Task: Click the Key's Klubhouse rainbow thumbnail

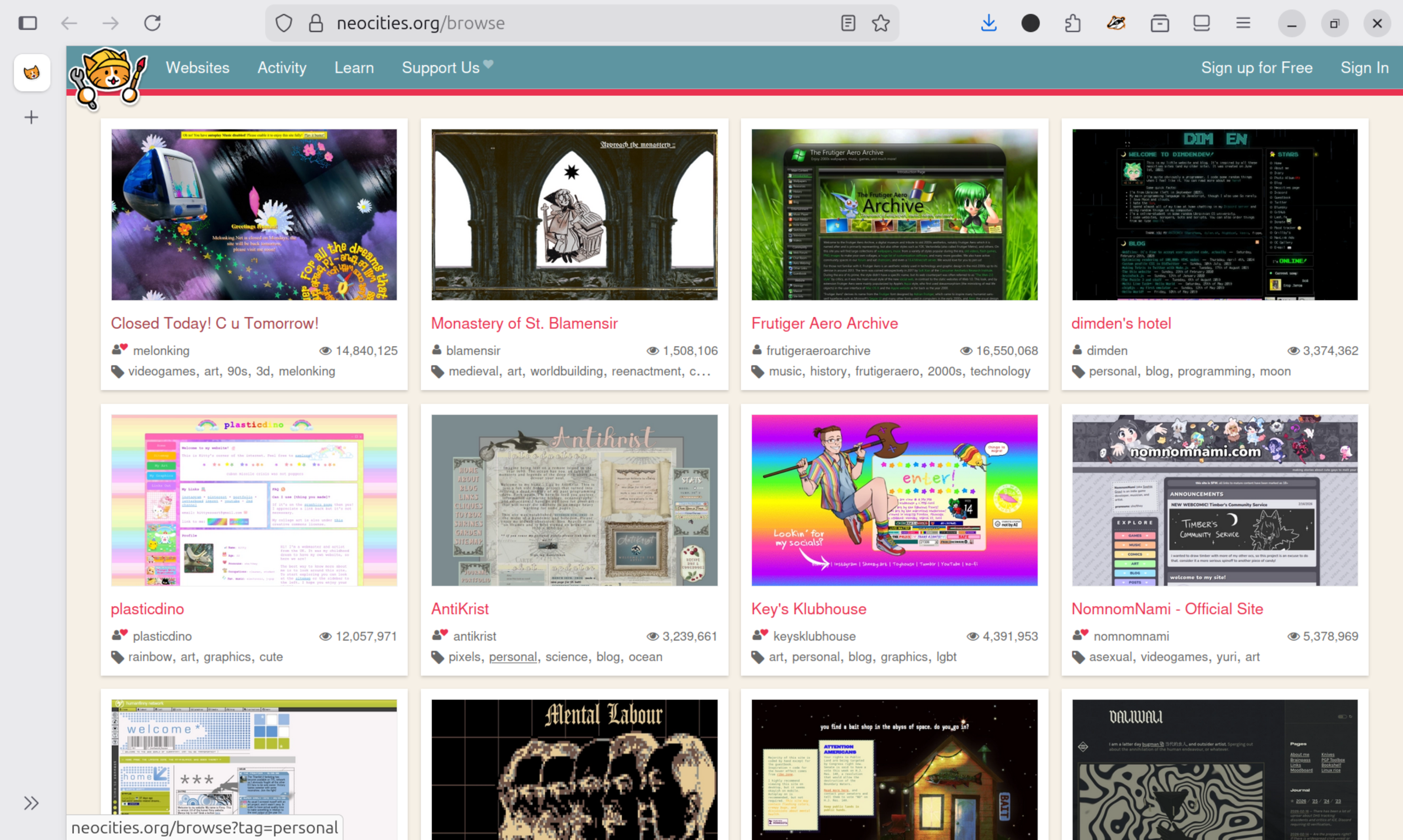Action: (x=895, y=500)
